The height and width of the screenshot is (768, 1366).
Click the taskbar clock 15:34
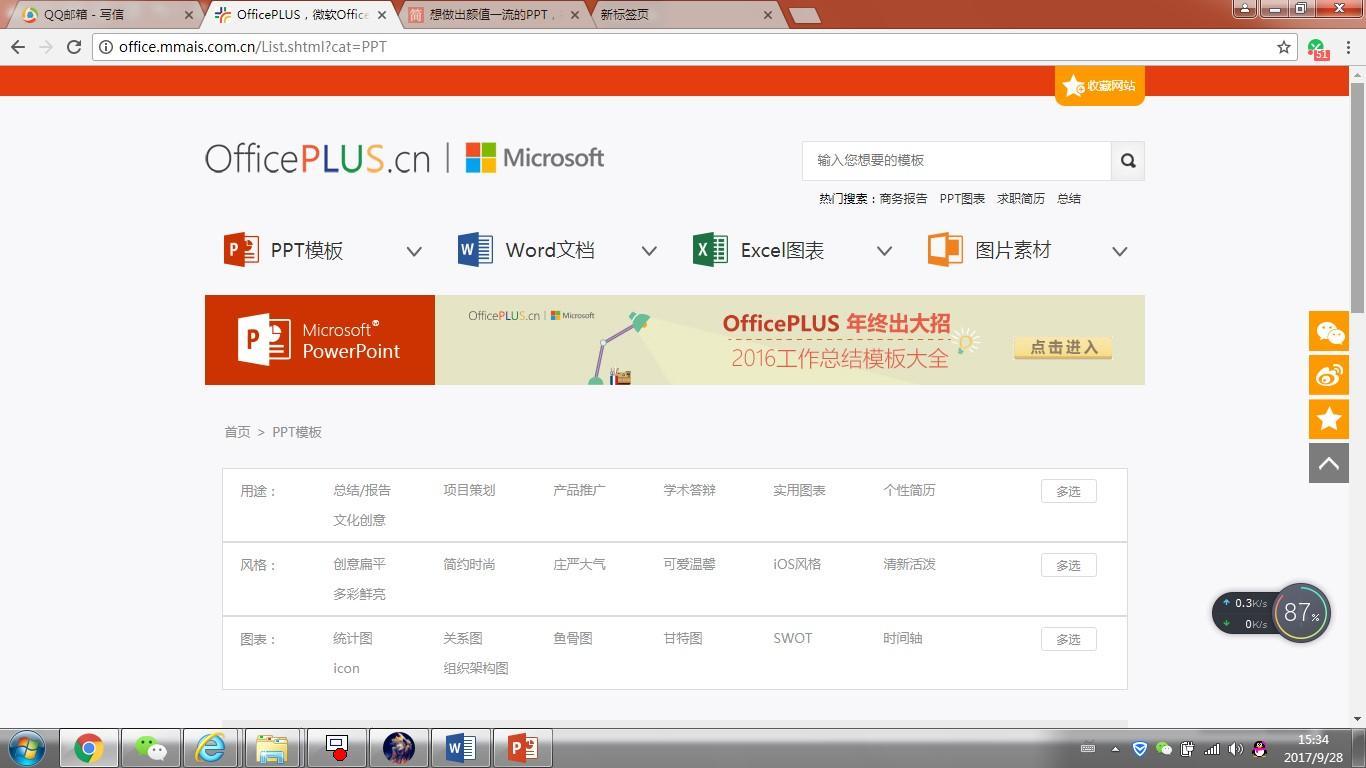[x=1313, y=740]
